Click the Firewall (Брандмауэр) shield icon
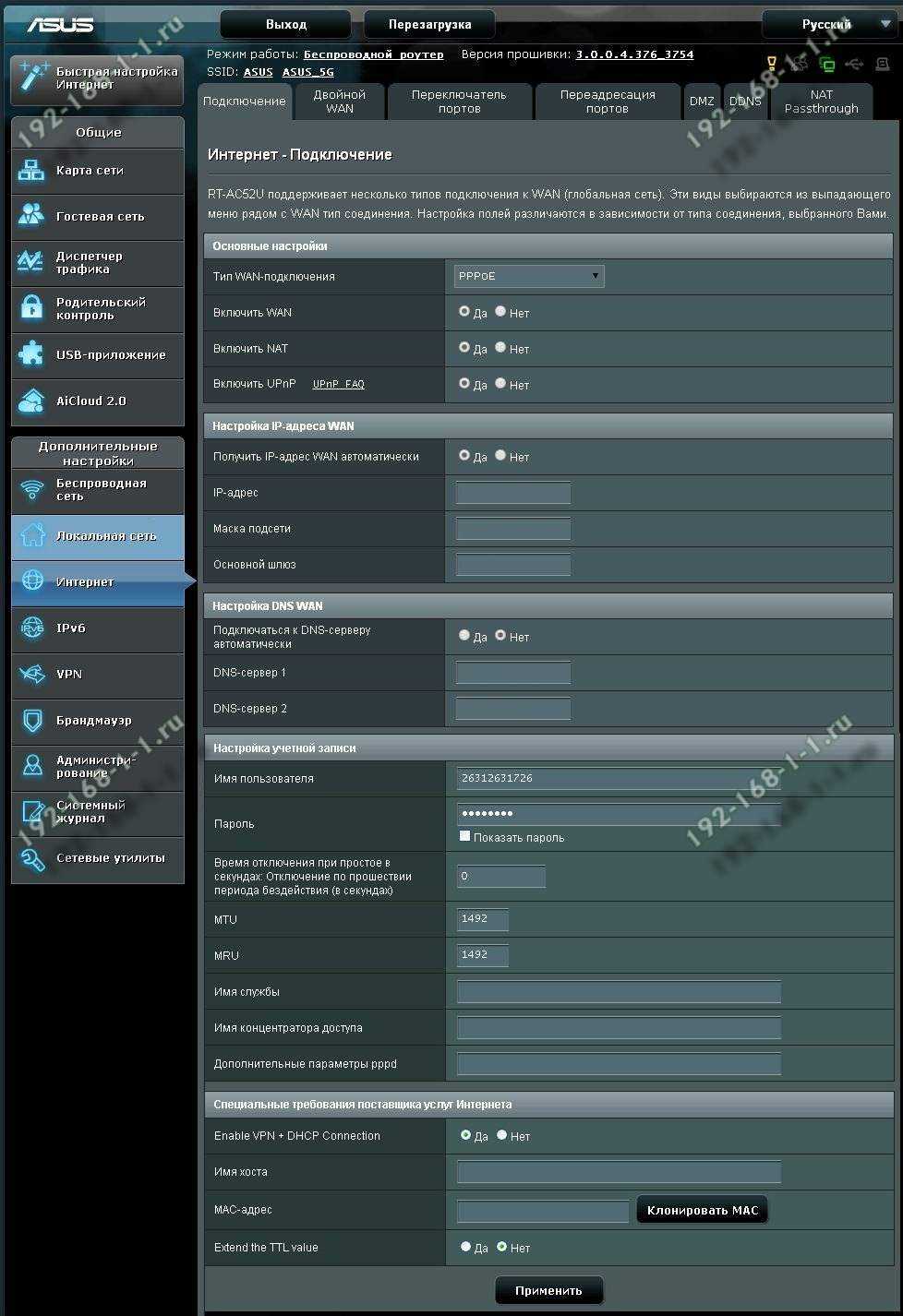The image size is (903, 1316). (32, 720)
